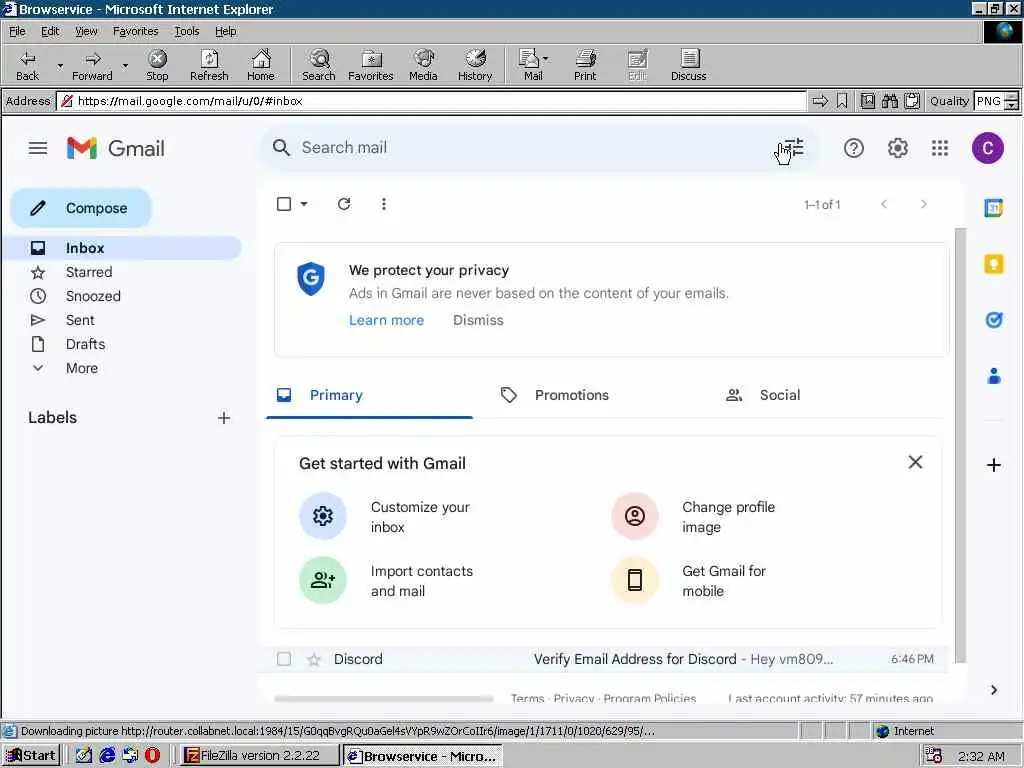The width and height of the screenshot is (1024, 768).
Task: Open the Help menu
Action: point(225,31)
